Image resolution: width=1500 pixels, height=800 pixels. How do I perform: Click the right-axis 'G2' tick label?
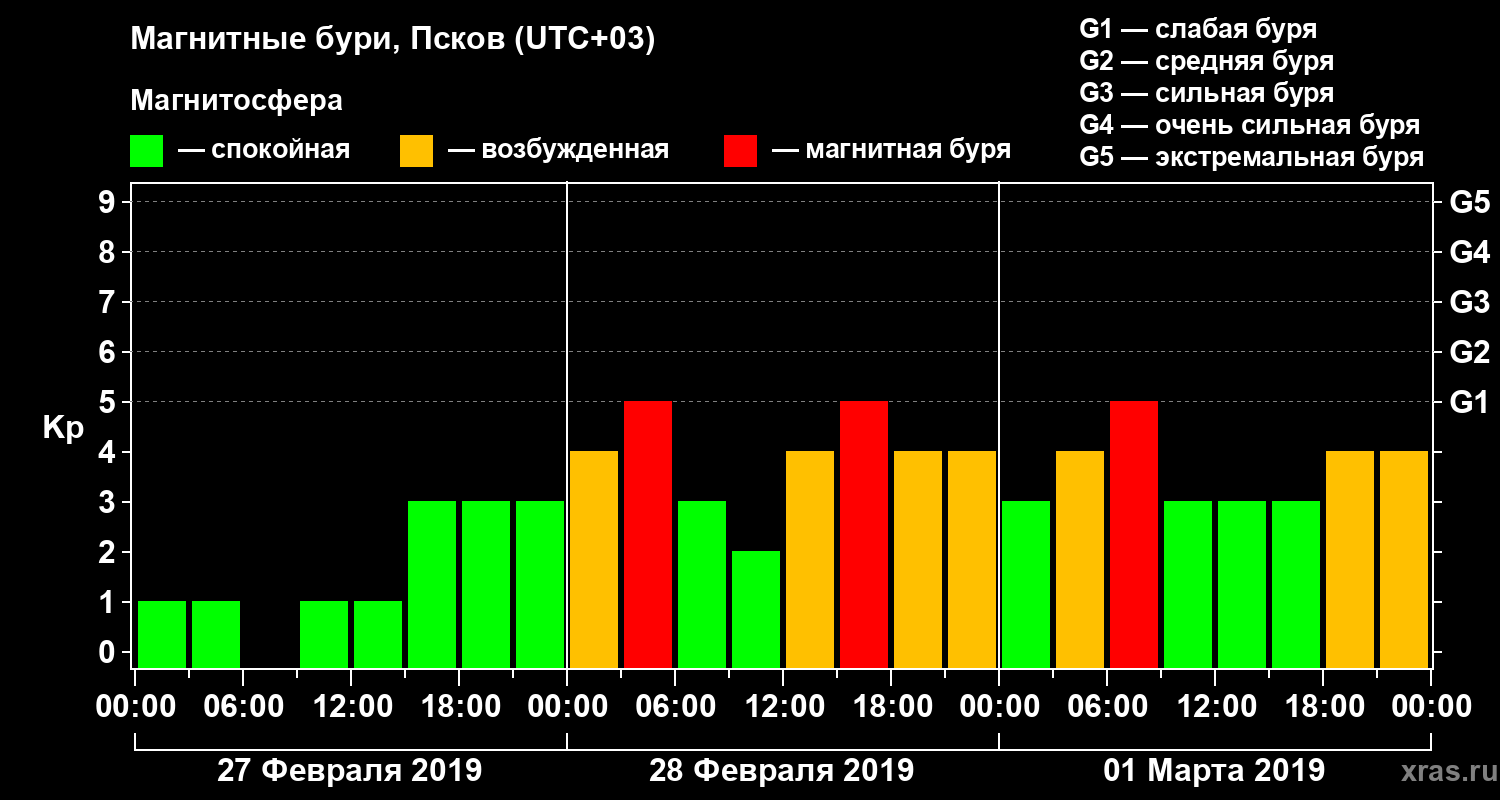[x=1469, y=353]
